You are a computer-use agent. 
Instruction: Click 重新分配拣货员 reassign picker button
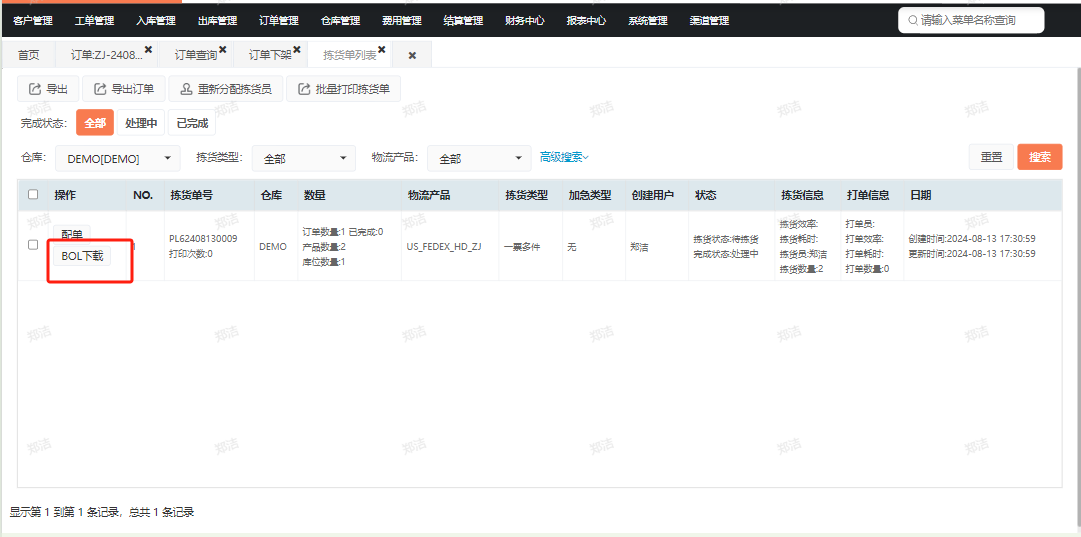pos(225,89)
